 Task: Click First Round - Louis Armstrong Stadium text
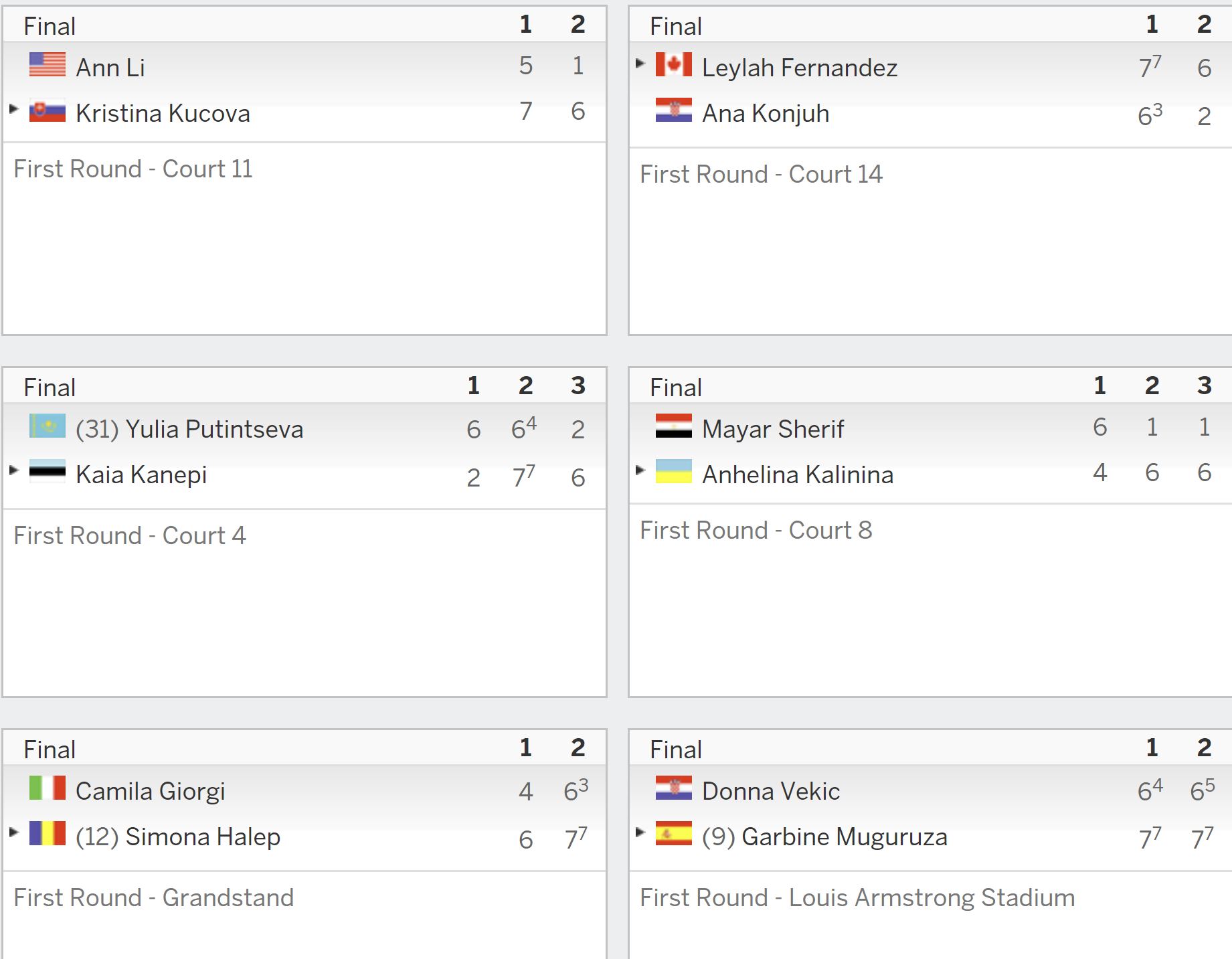click(857, 897)
